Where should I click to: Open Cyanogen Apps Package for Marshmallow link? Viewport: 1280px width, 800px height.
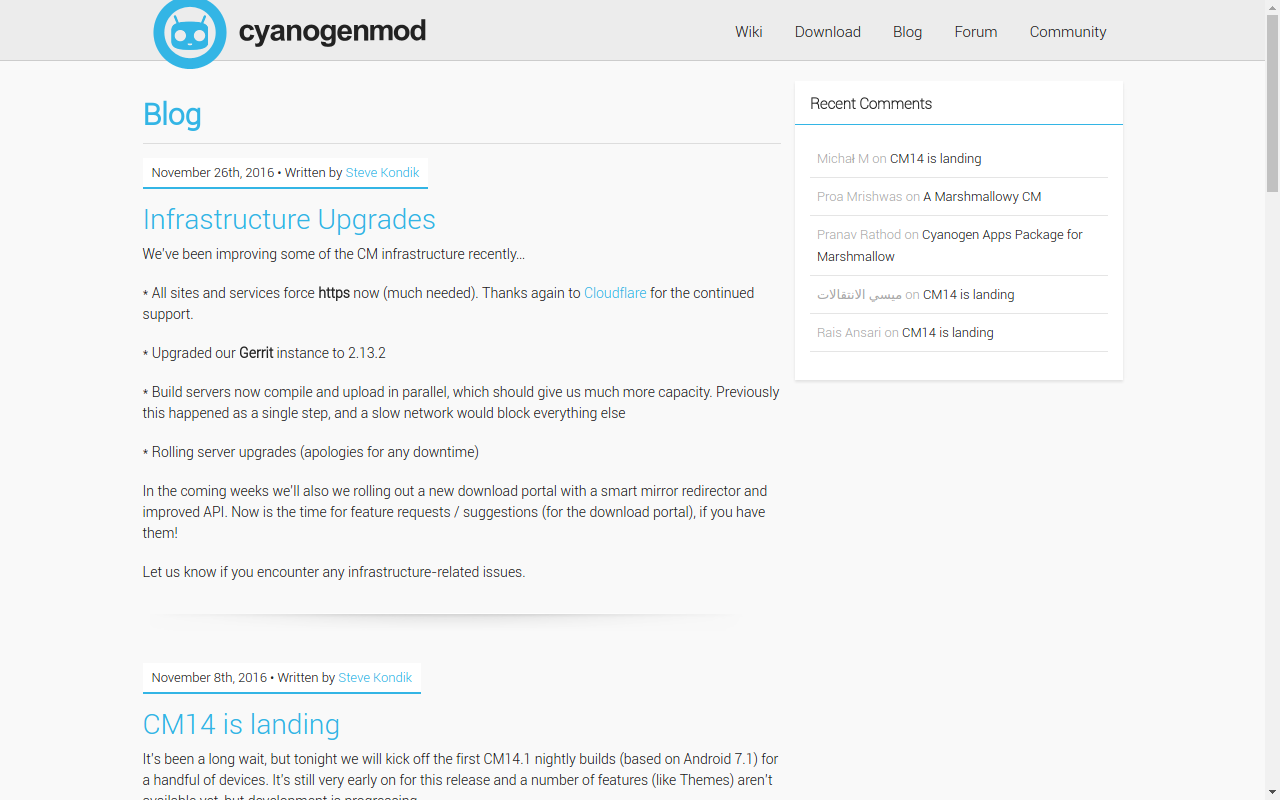coord(950,246)
